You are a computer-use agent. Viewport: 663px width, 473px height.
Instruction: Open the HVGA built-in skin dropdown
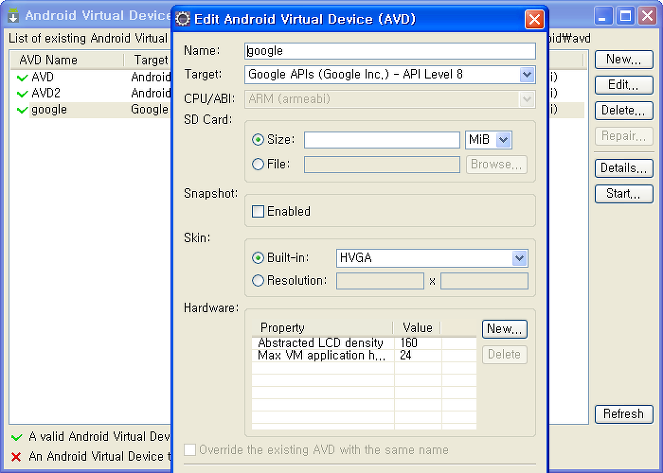tap(519, 258)
